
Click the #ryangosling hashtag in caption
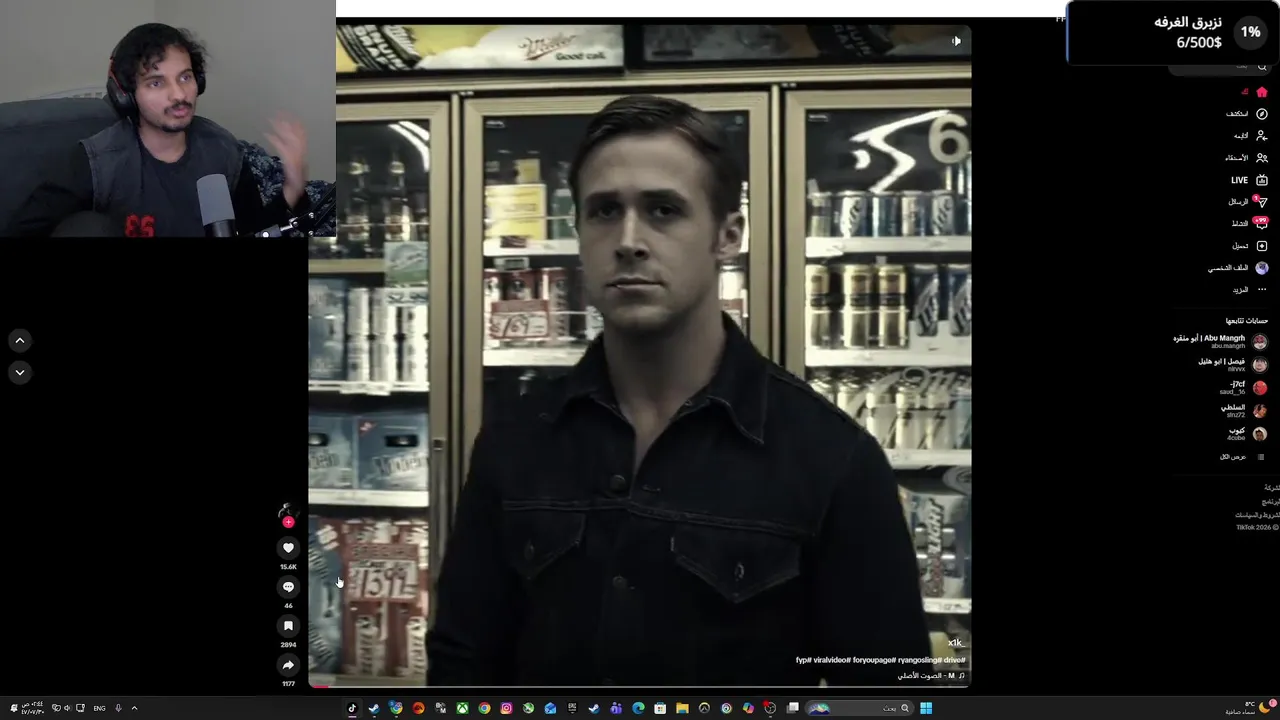(919, 660)
